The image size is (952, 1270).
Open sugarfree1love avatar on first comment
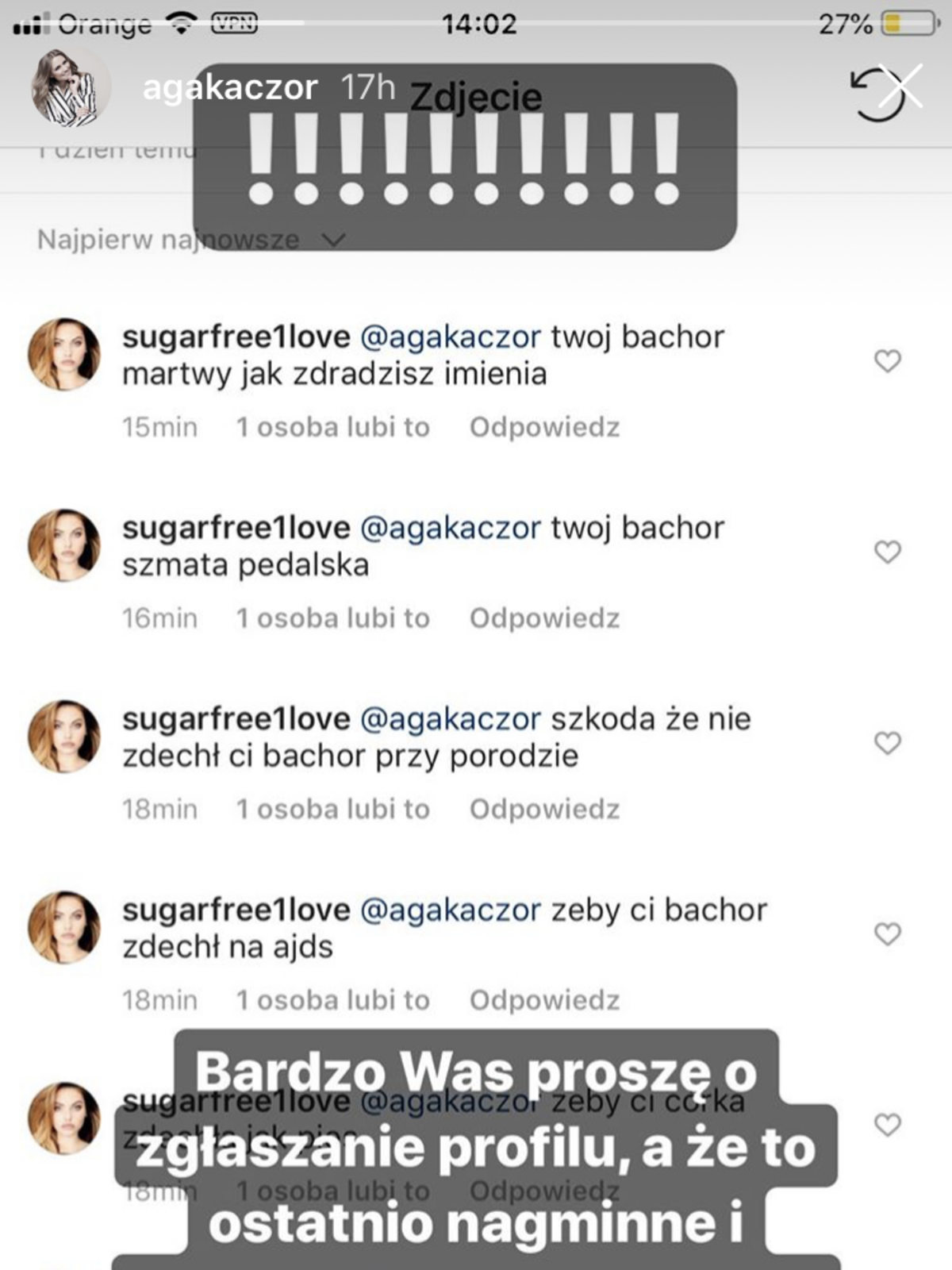click(64, 355)
